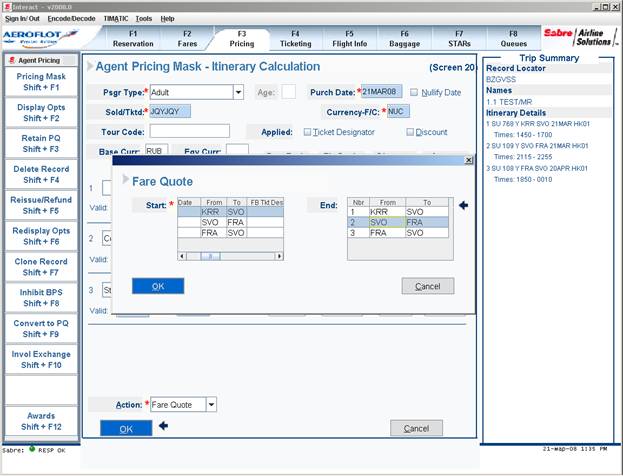
Task: Open the Encode/Decode menu
Action: coord(71,19)
